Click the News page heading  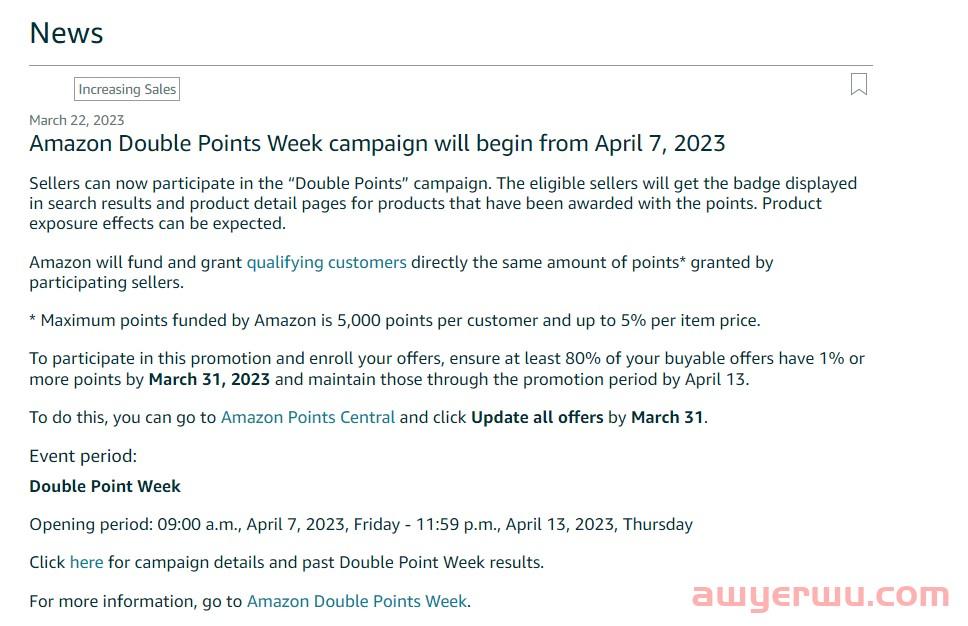[66, 33]
